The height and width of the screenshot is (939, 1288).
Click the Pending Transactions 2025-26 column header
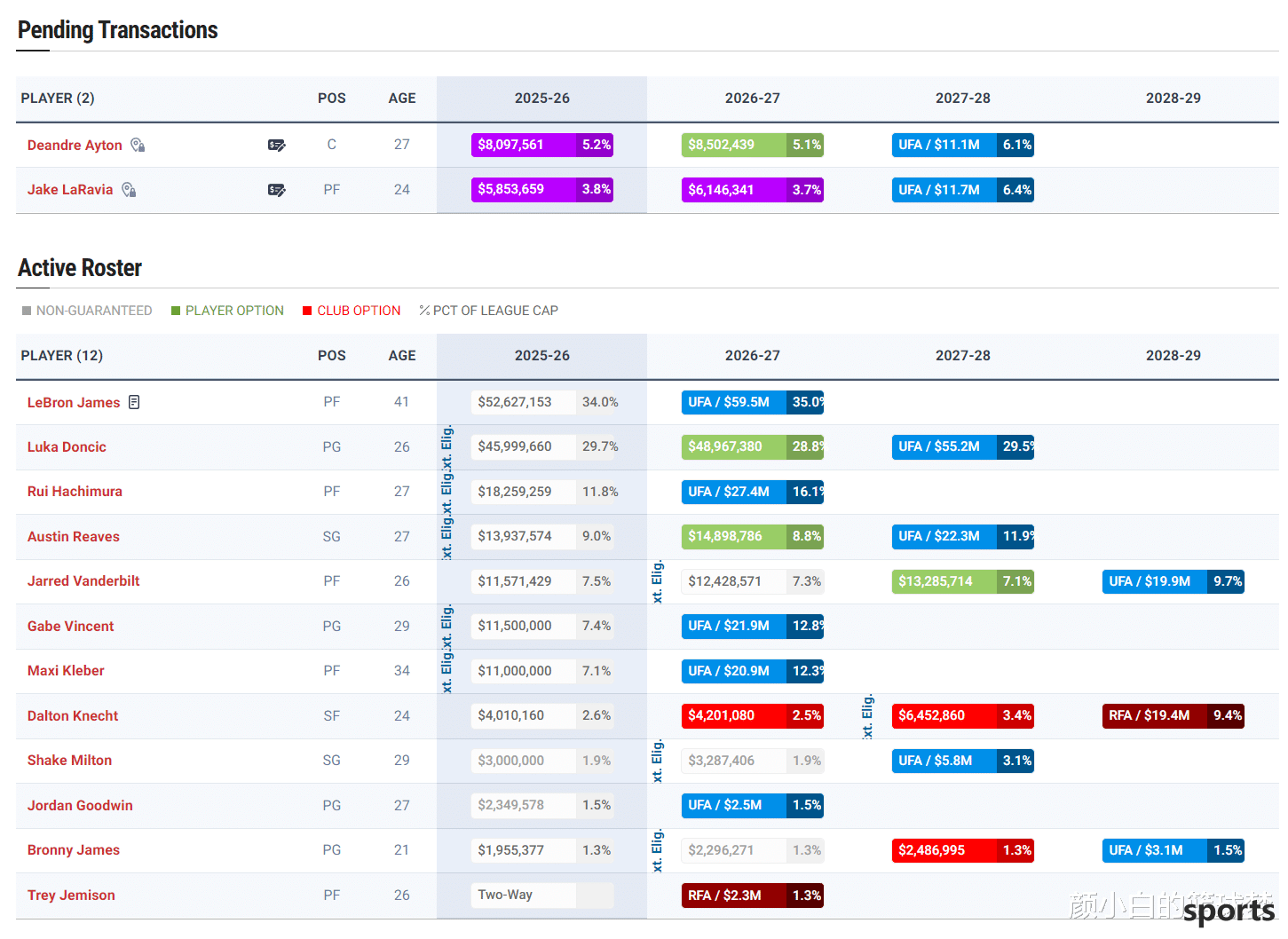541,98
